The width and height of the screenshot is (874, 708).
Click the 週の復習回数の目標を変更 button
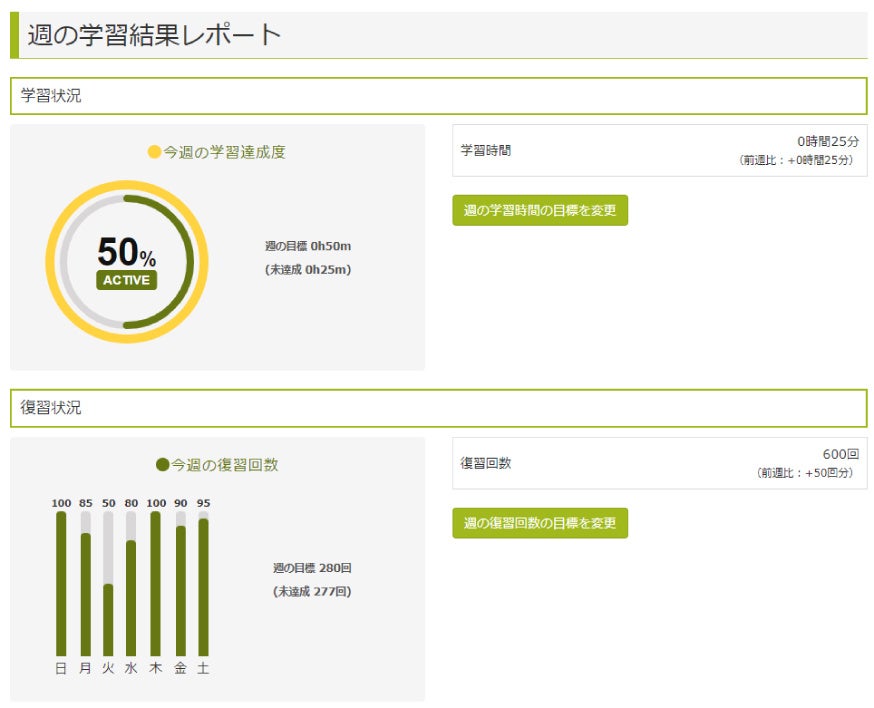click(x=540, y=523)
